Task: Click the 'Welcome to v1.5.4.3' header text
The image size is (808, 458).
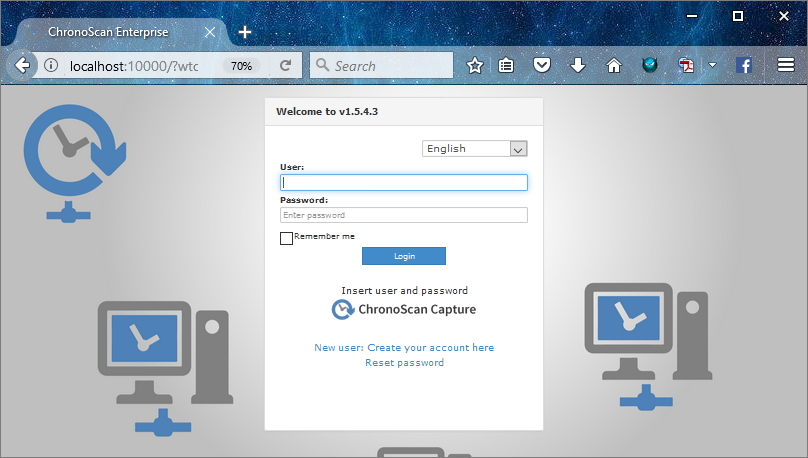Action: (327, 111)
